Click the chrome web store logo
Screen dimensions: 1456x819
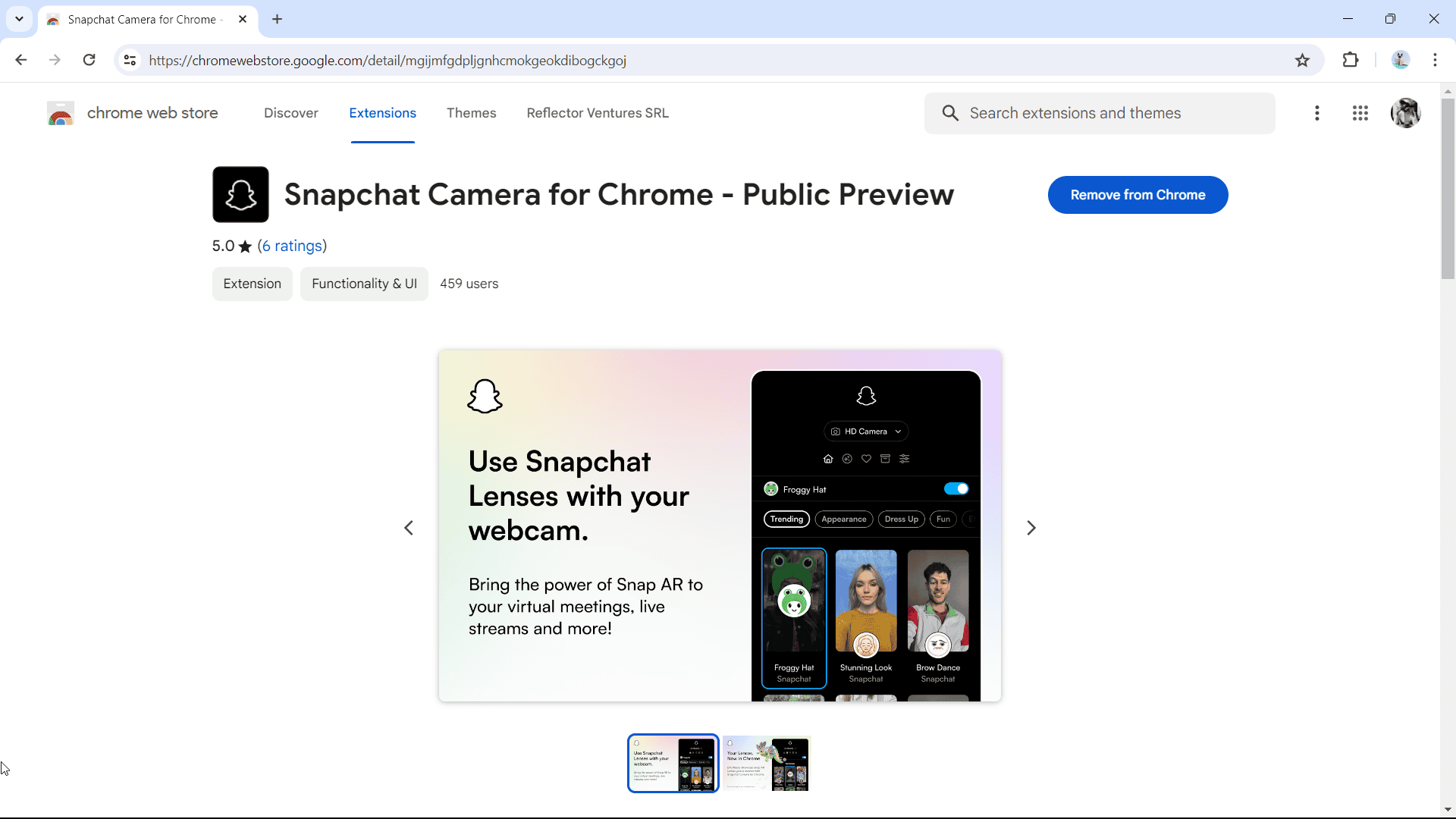[x=61, y=113]
